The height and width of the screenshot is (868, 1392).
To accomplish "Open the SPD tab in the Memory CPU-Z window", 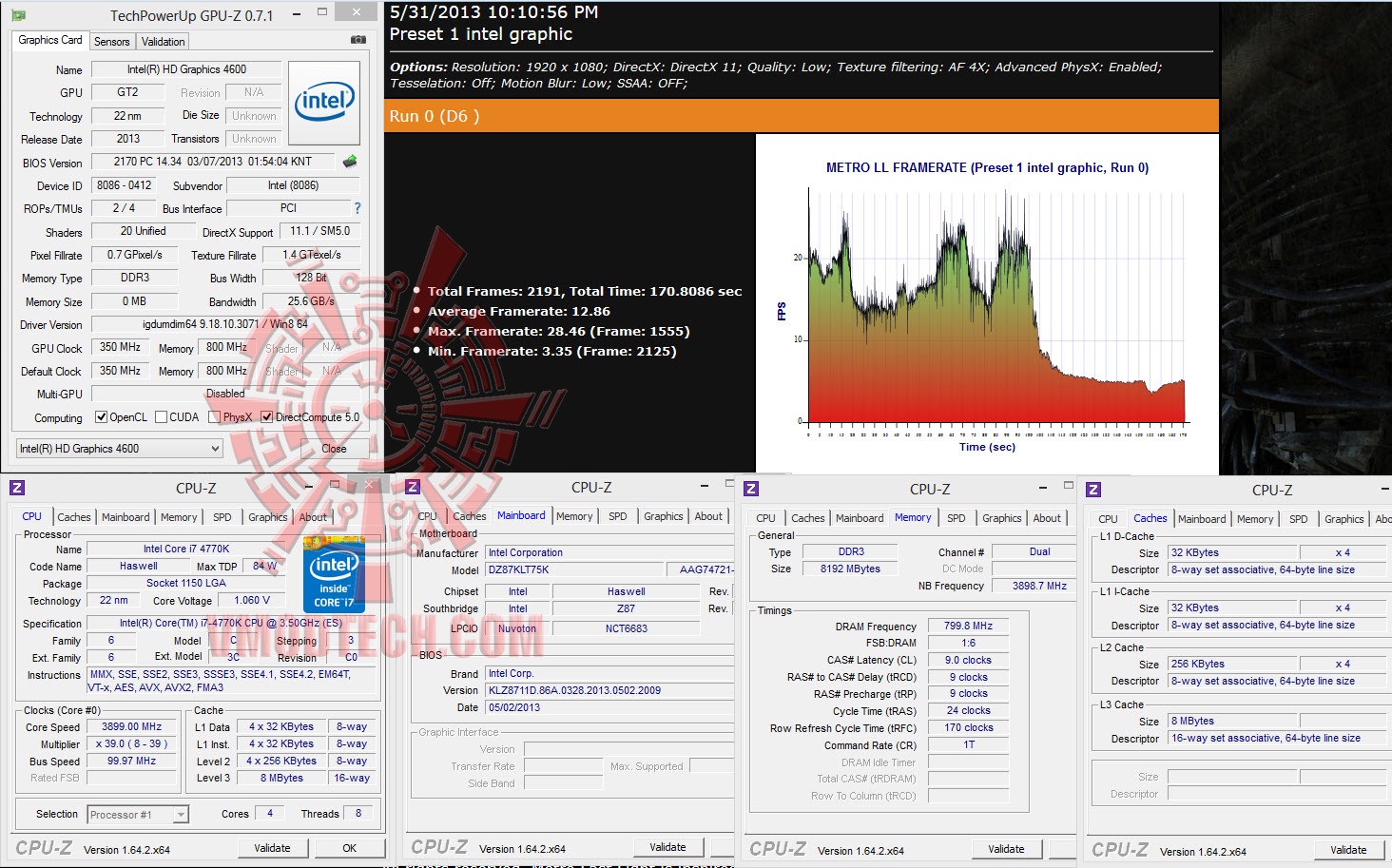I will coord(957,518).
